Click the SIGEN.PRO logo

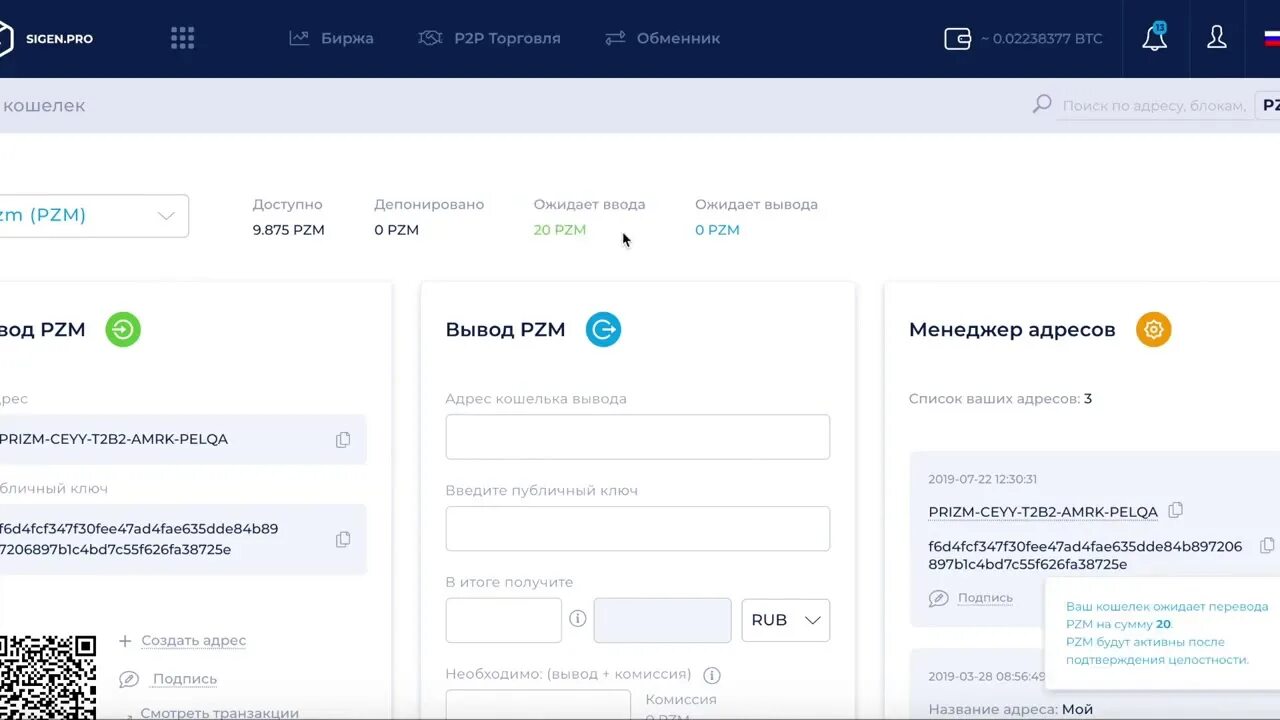tap(46, 38)
